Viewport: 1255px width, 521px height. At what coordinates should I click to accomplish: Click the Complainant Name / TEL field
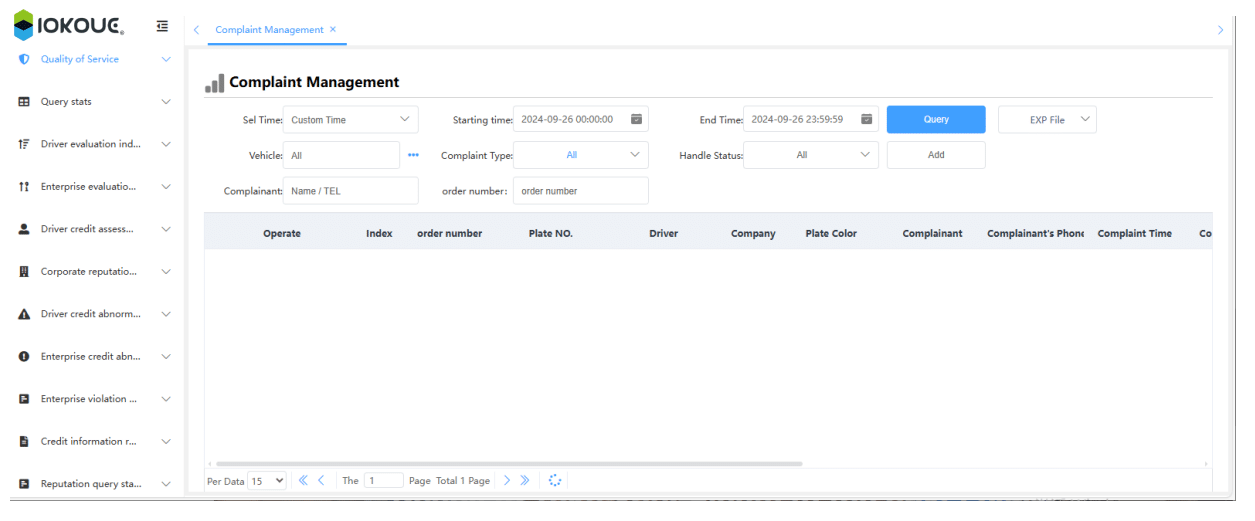(350, 191)
